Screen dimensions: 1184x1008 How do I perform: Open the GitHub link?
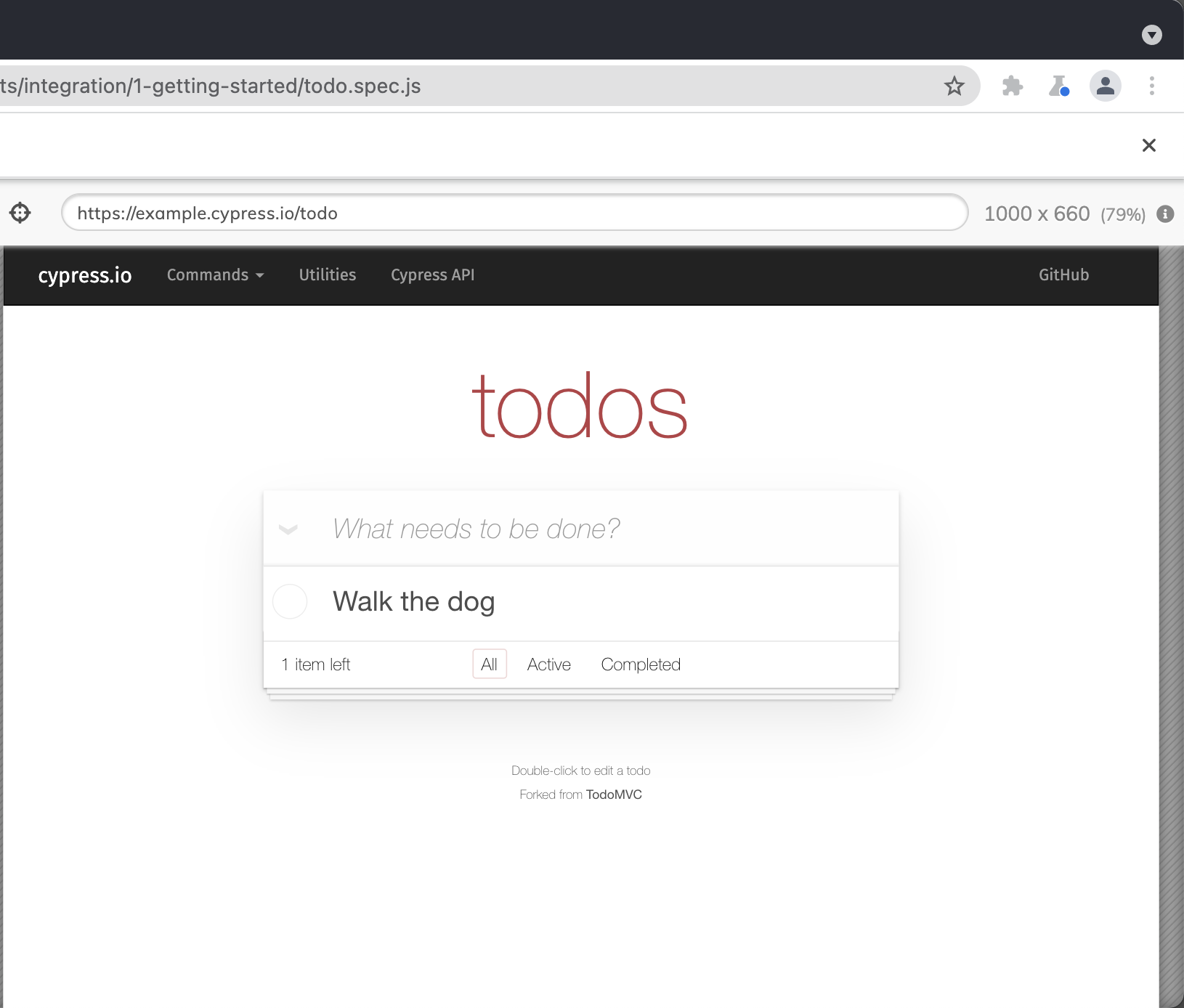1063,275
